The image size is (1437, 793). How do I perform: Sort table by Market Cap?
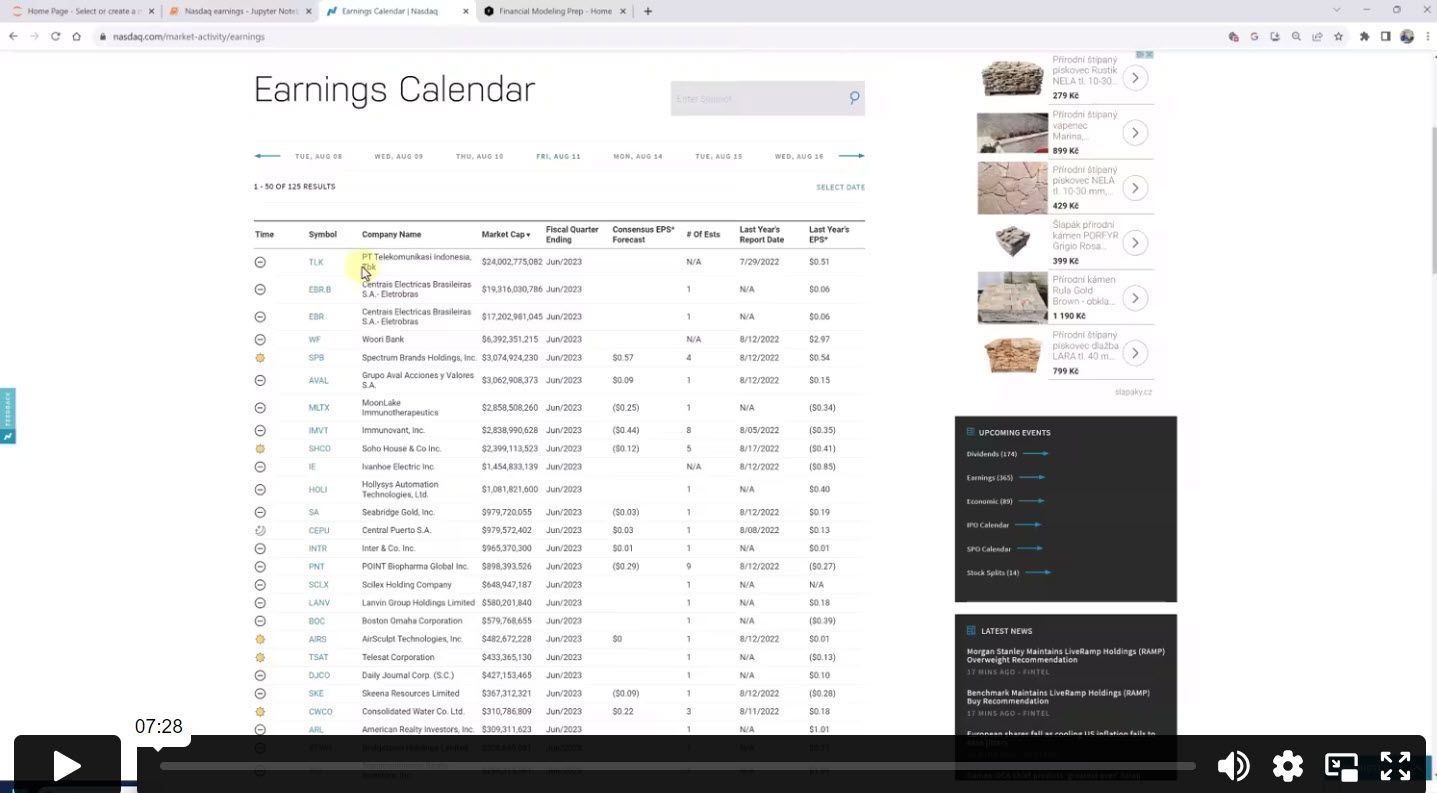[x=506, y=235]
